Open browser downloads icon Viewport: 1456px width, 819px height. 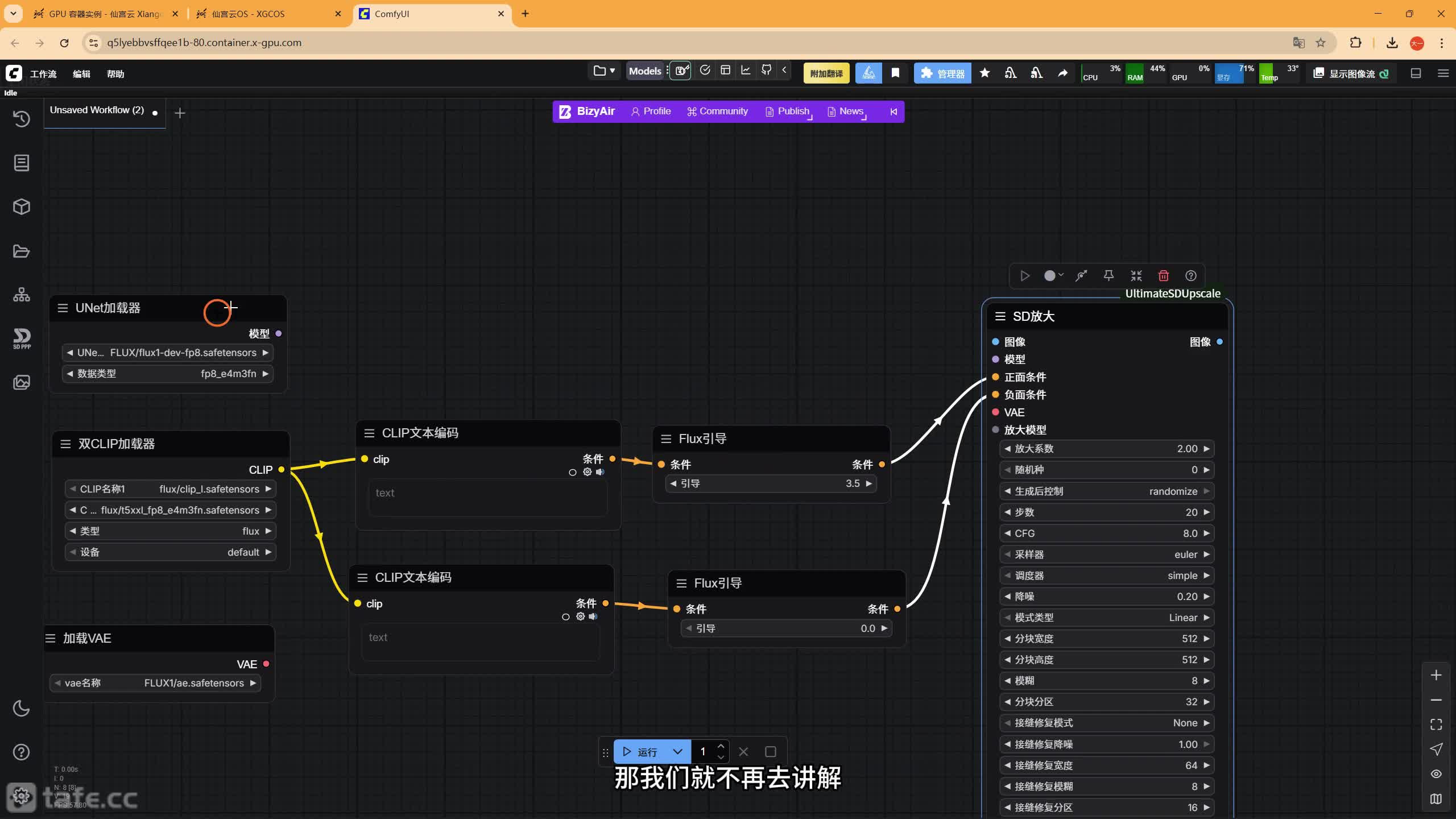(x=1392, y=43)
